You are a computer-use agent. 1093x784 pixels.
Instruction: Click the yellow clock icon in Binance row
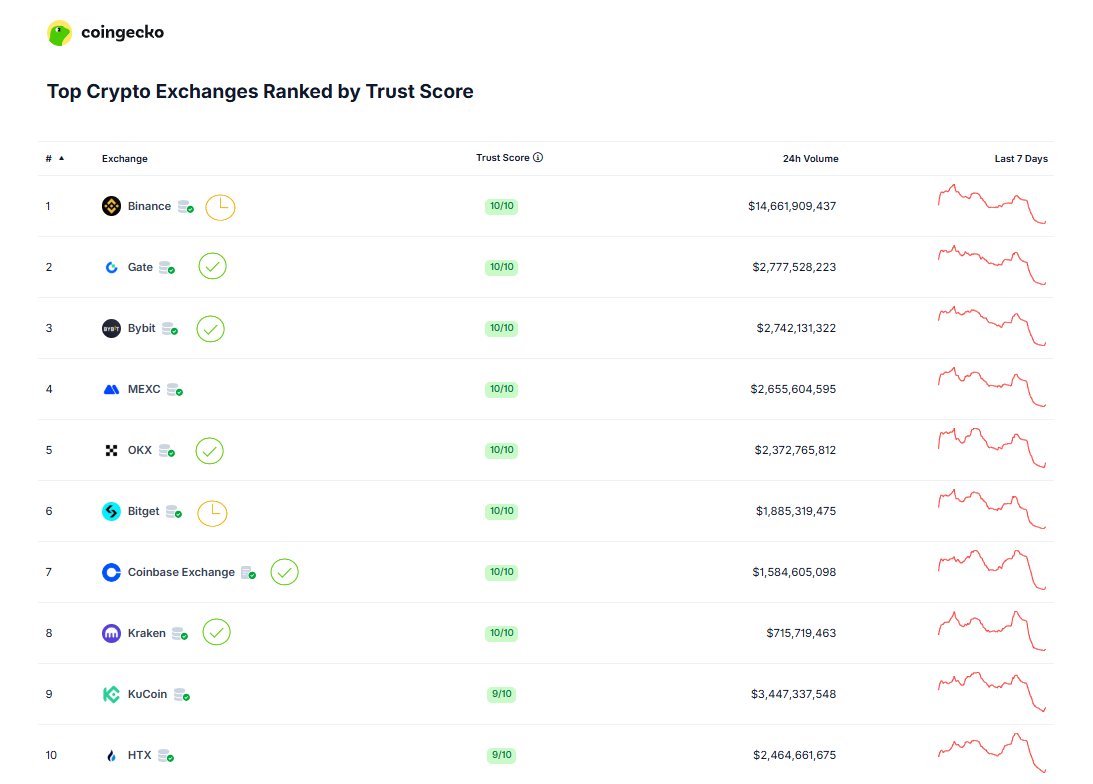click(x=220, y=207)
